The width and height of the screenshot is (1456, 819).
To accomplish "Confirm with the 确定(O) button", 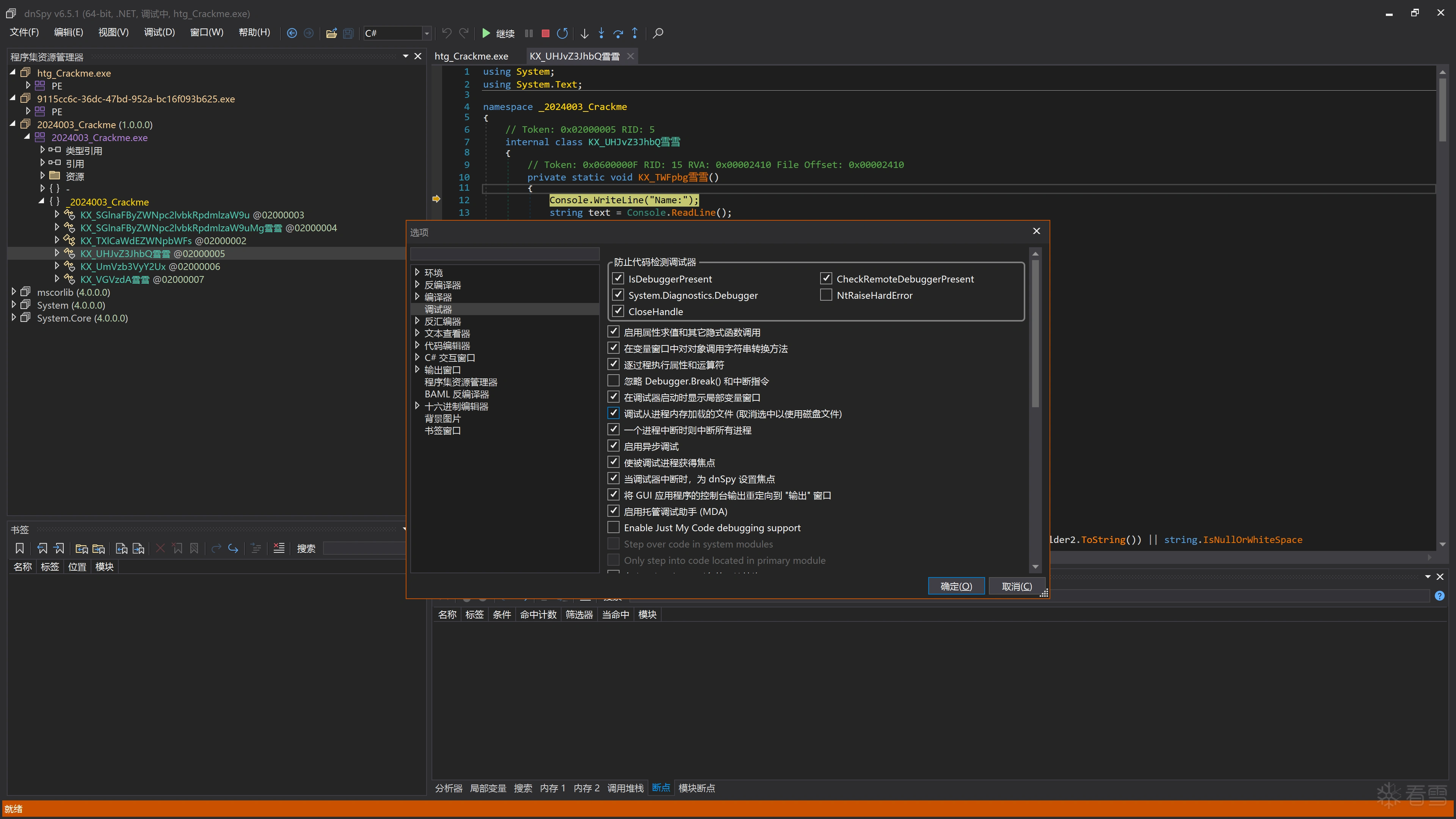I will pos(956,586).
